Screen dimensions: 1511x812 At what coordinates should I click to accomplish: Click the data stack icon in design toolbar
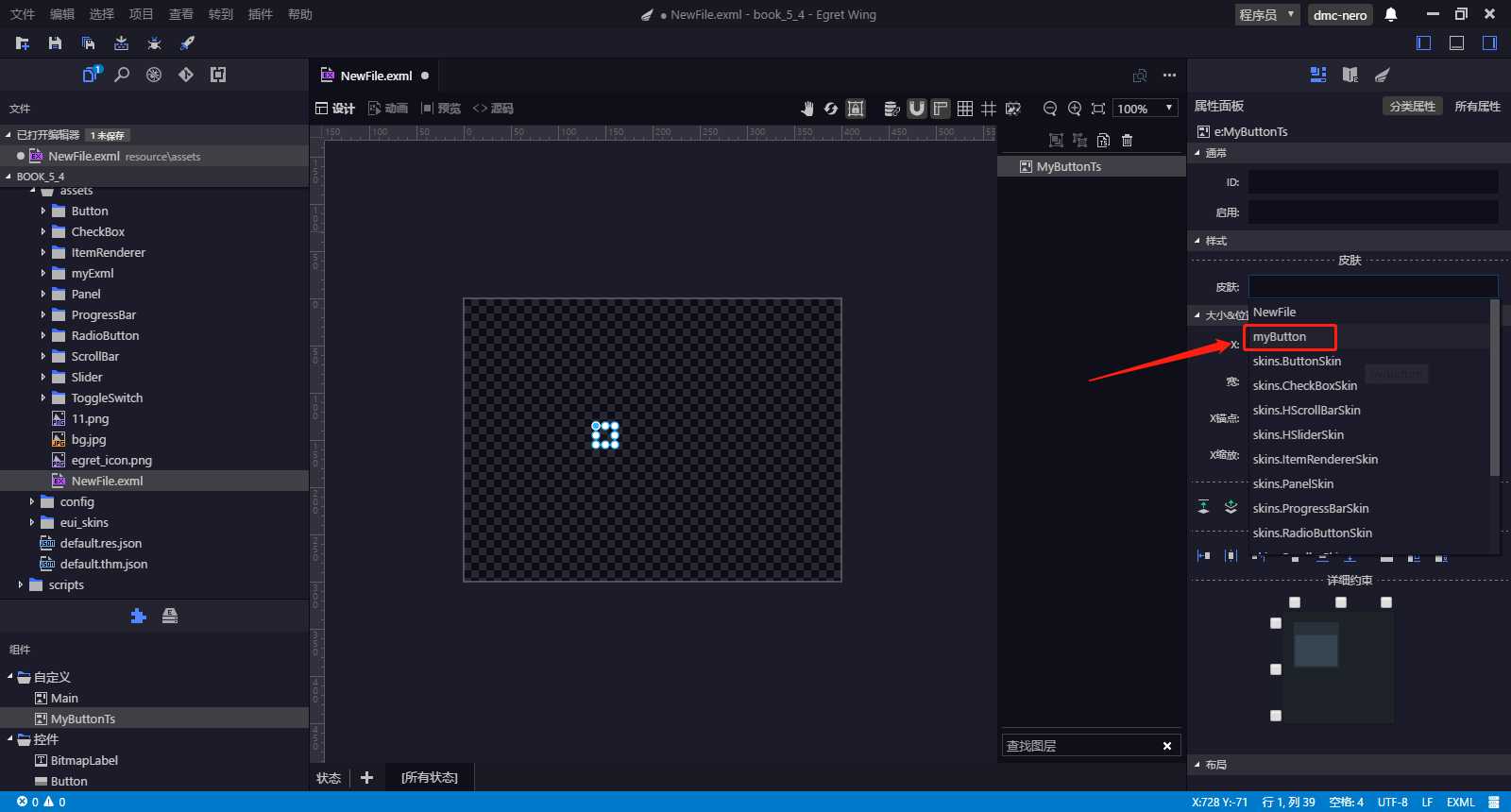[891, 109]
